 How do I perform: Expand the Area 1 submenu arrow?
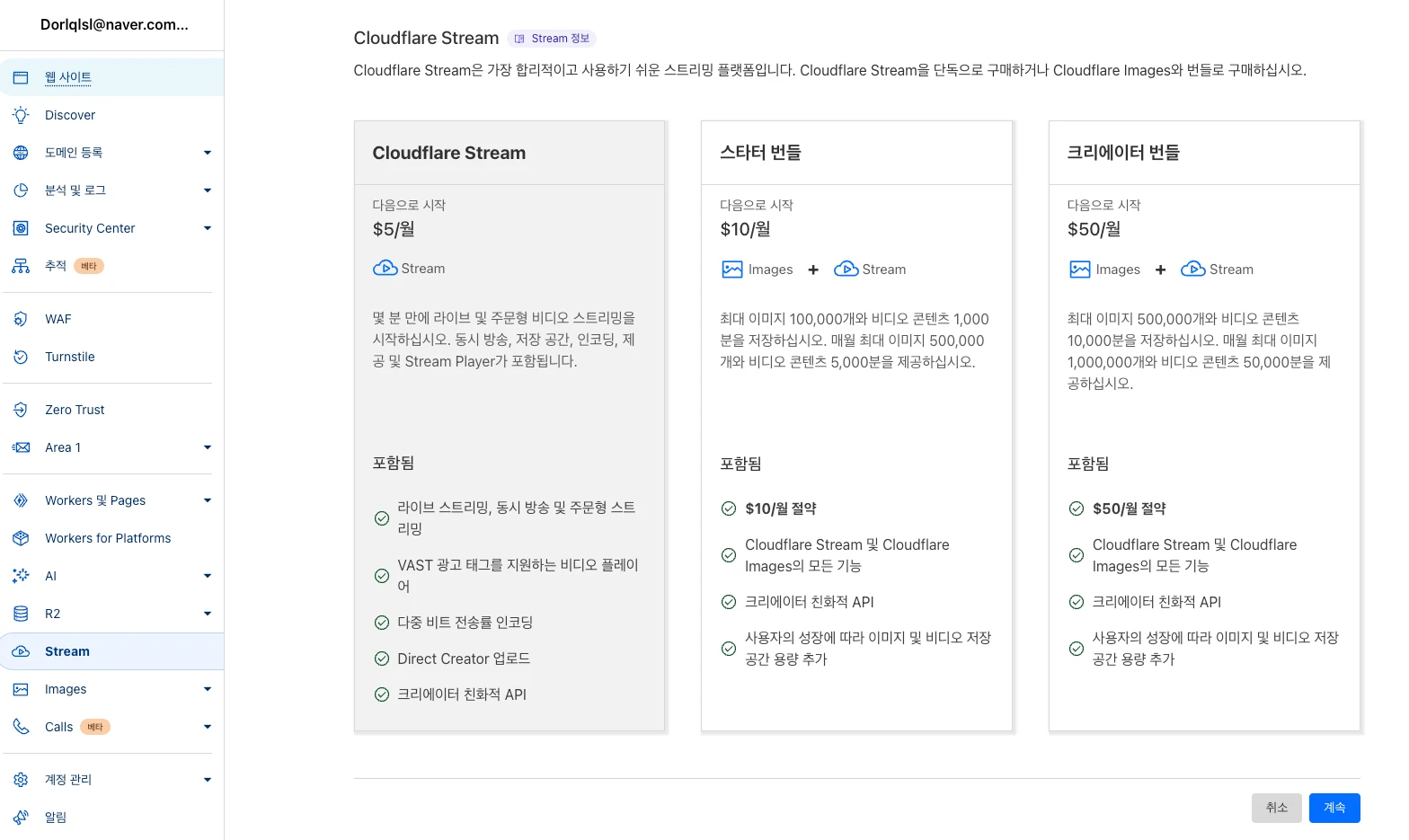tap(208, 447)
